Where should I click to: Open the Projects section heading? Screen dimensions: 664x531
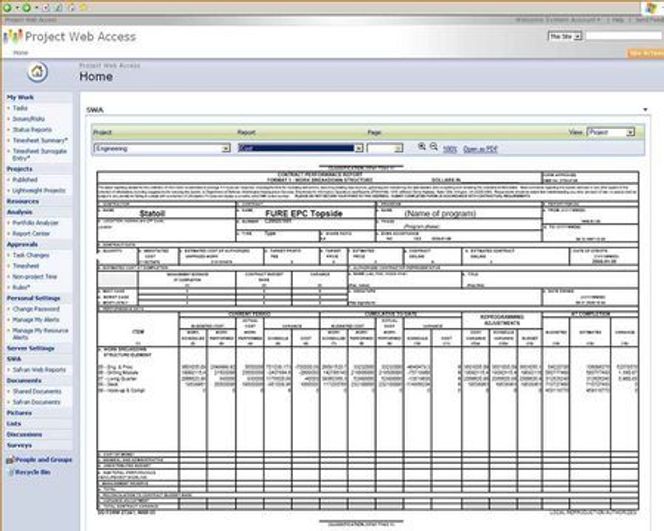[19, 169]
